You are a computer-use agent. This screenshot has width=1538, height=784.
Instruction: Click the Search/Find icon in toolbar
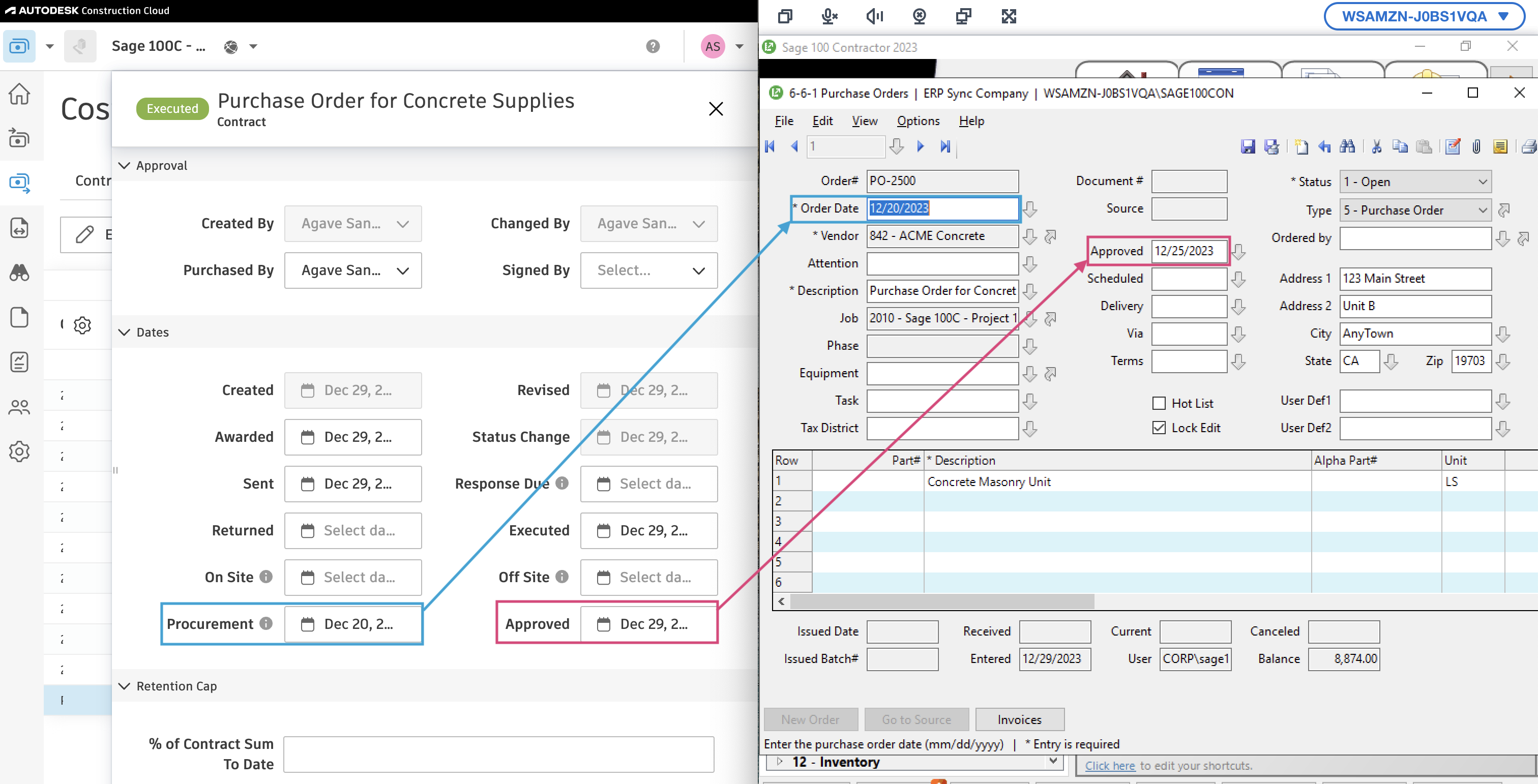pyautogui.click(x=1349, y=147)
